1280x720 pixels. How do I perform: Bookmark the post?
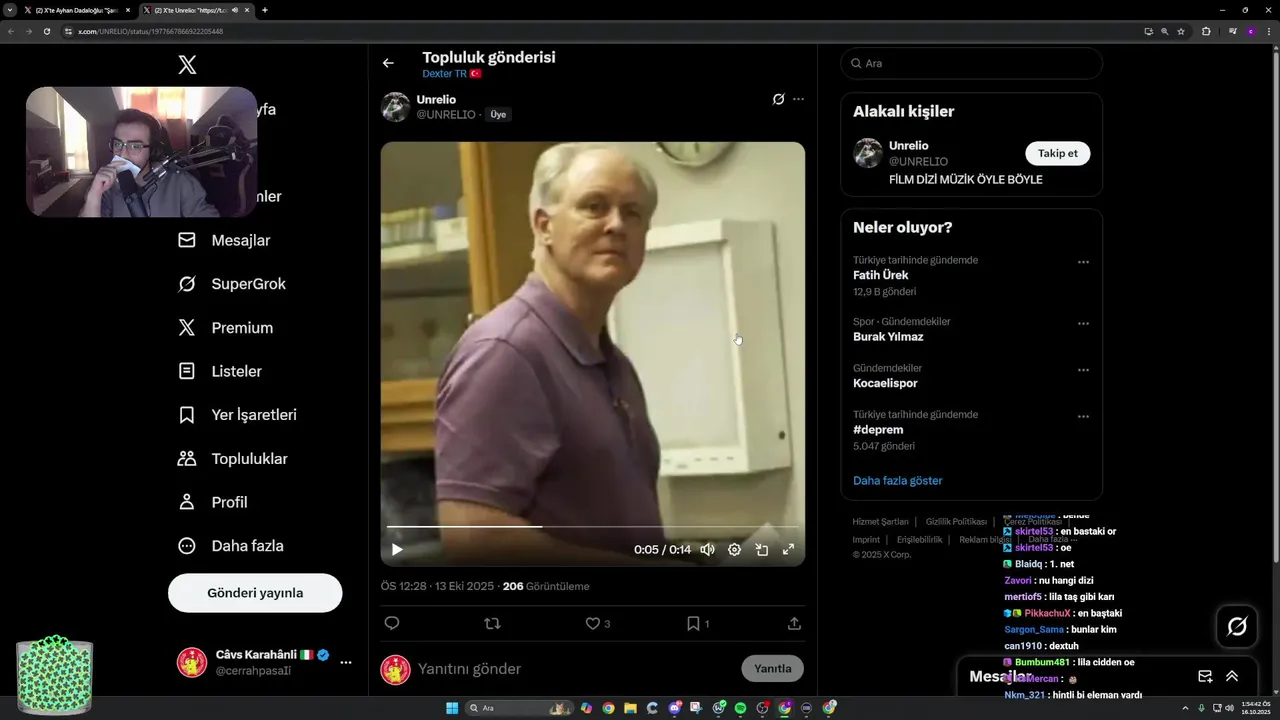[692, 623]
